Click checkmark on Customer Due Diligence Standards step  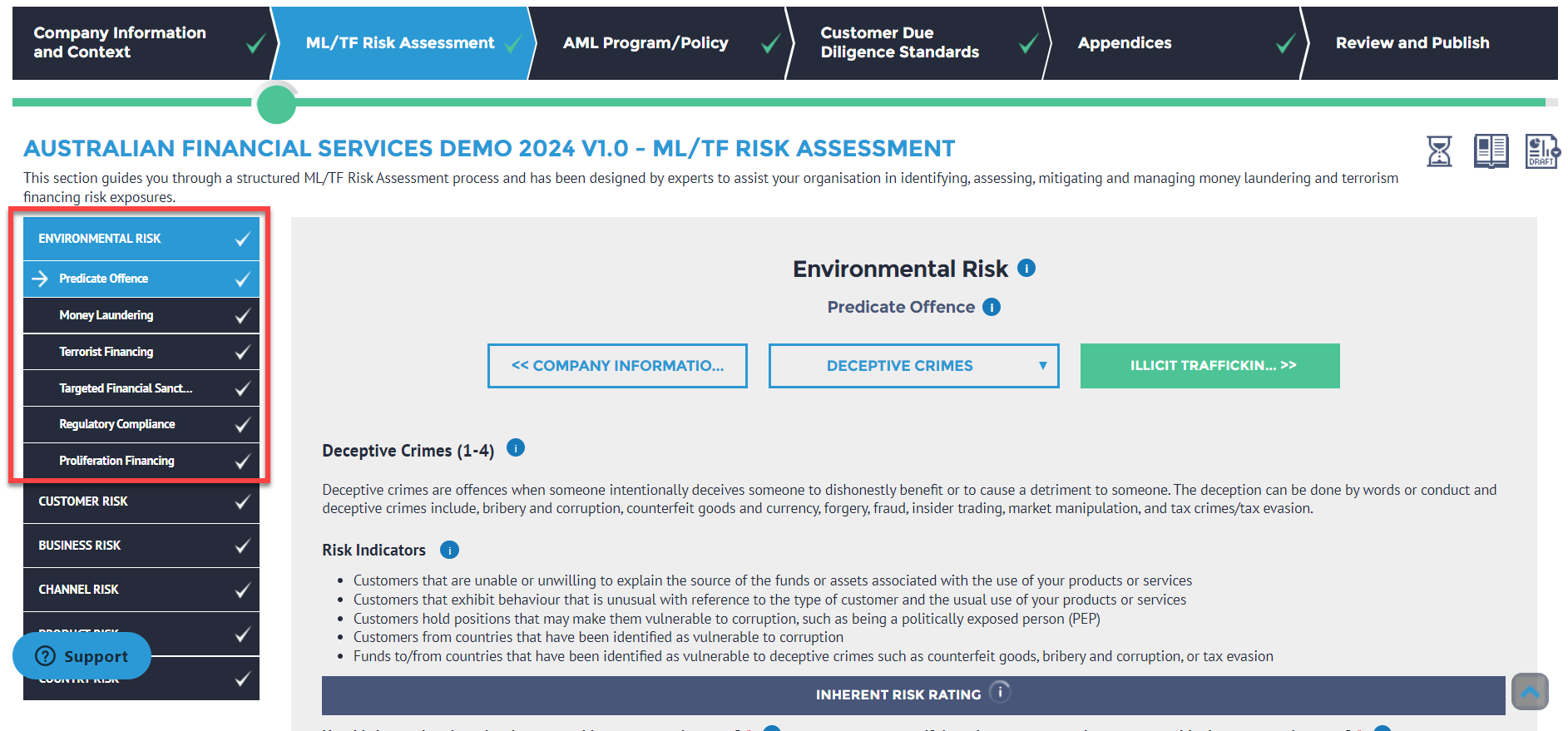[1029, 43]
